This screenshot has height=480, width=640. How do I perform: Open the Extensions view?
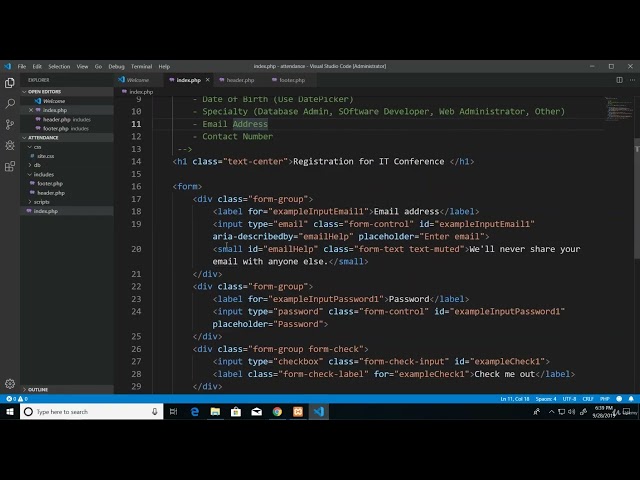(10, 166)
